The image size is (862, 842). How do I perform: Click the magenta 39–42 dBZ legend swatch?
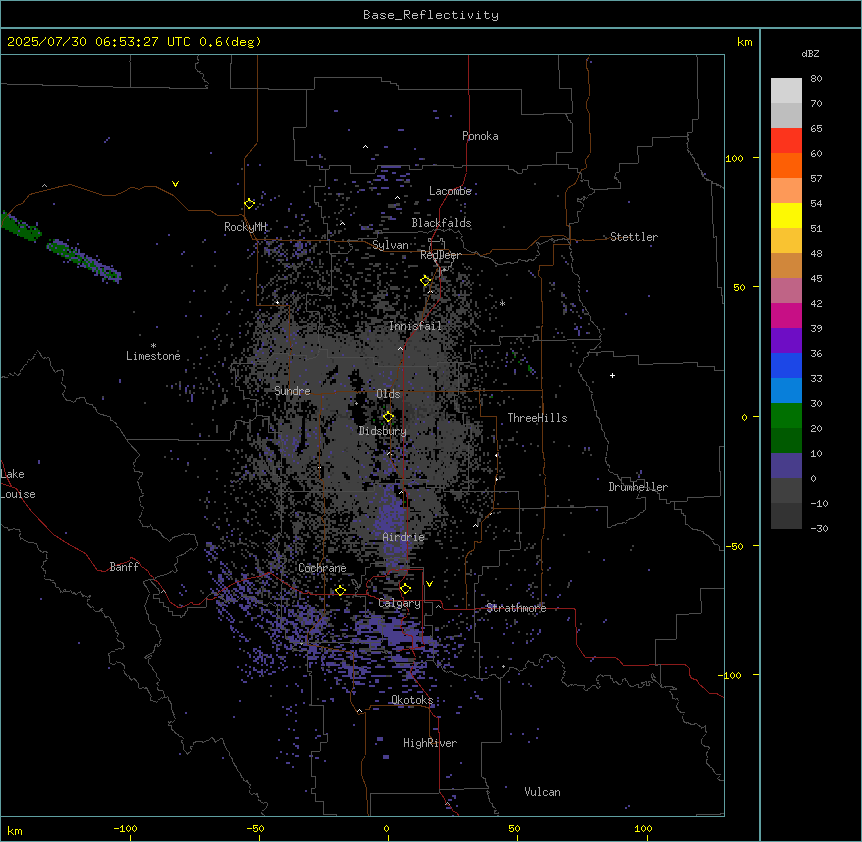(786, 315)
